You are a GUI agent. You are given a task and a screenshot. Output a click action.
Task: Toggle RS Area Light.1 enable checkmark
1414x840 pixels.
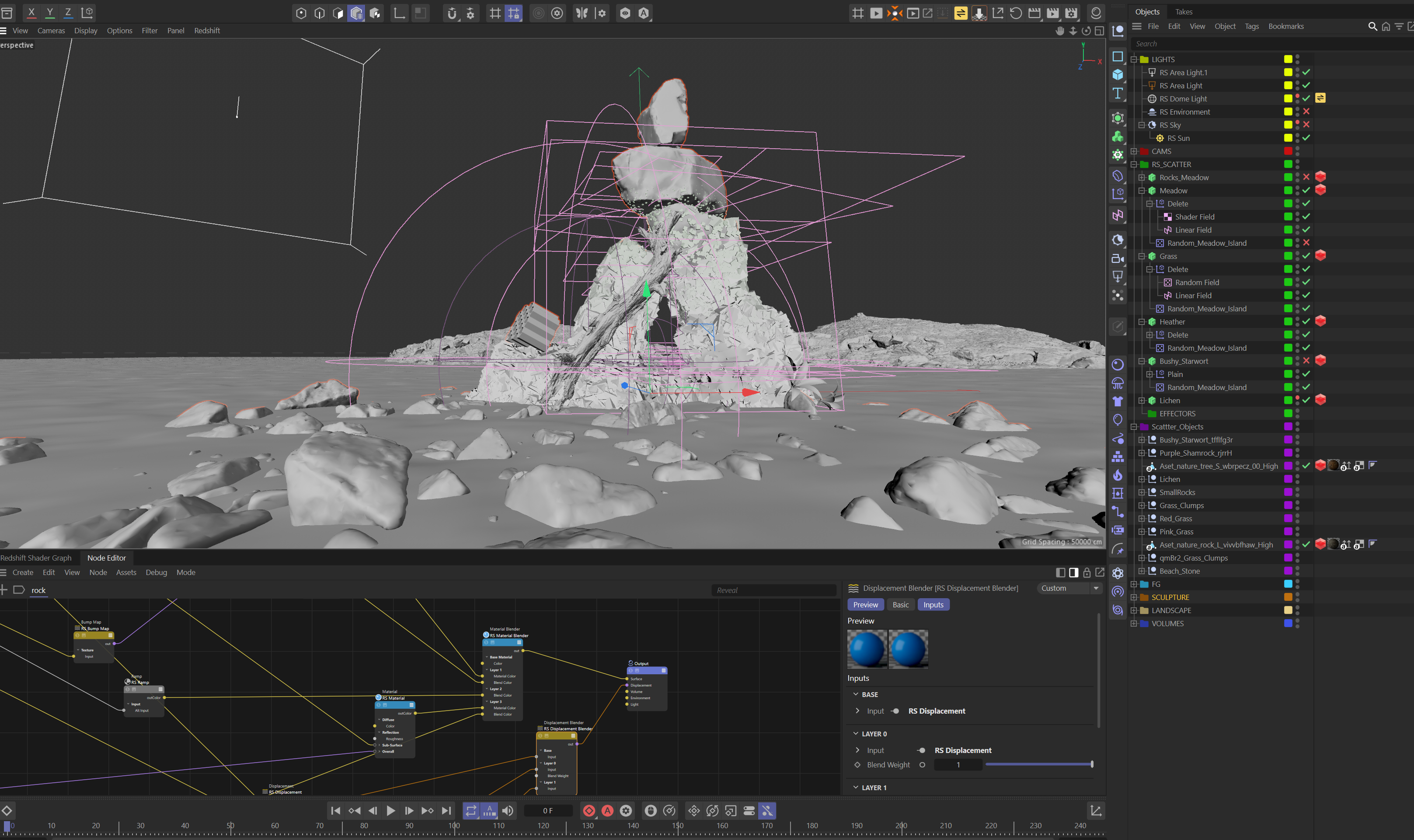tap(1306, 73)
